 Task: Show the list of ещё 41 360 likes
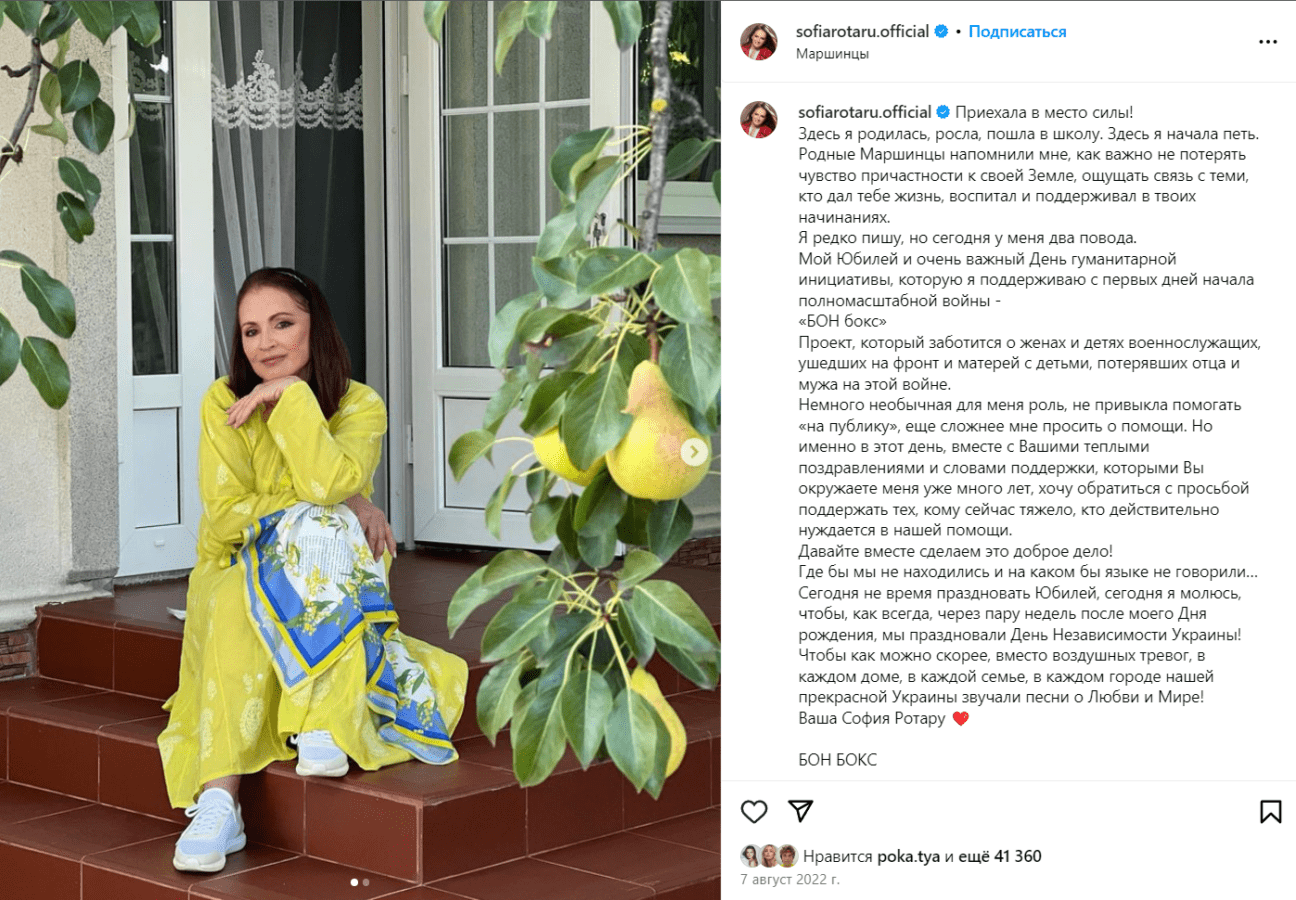(x=1000, y=857)
